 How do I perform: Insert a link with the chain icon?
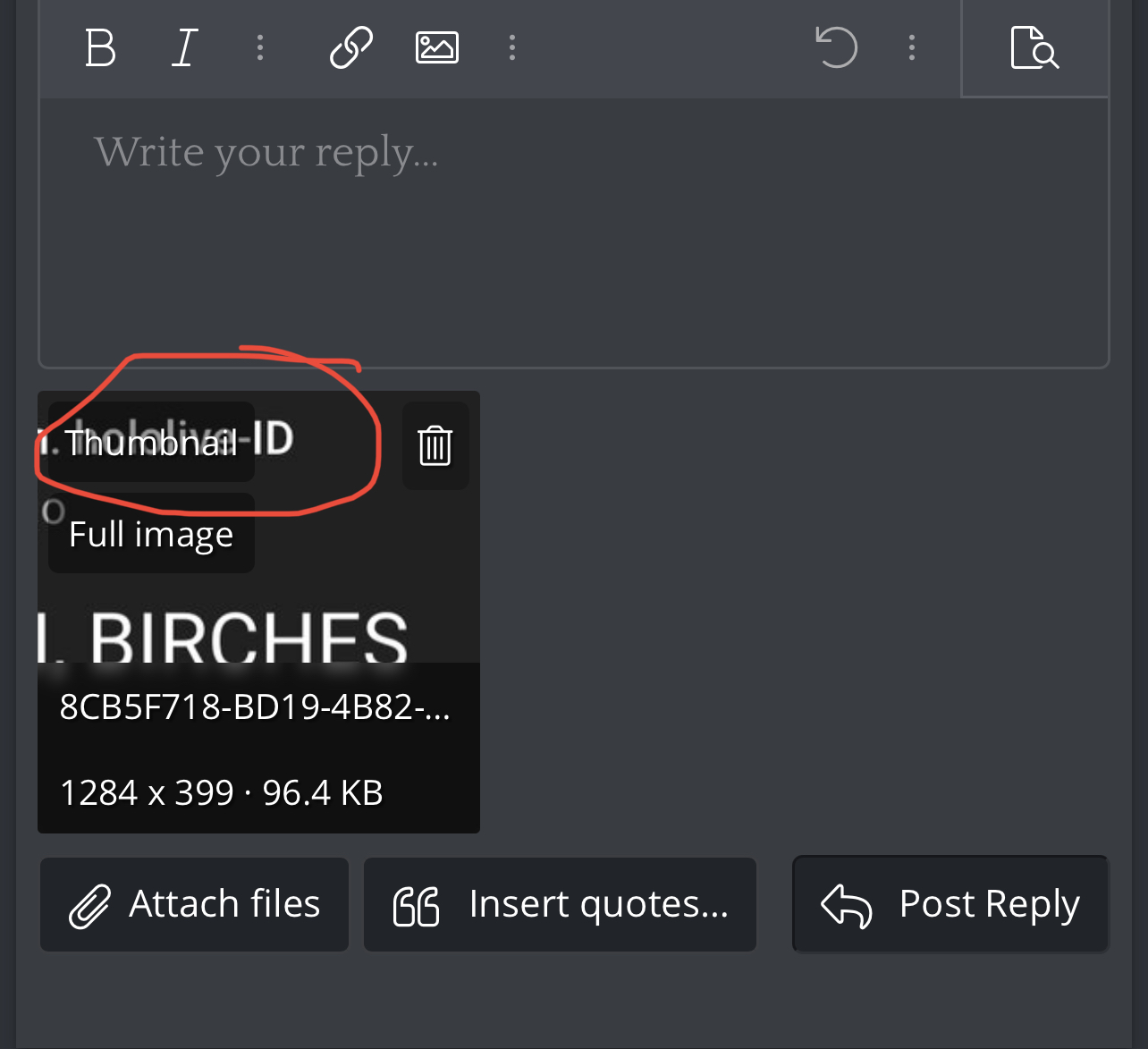[351, 47]
